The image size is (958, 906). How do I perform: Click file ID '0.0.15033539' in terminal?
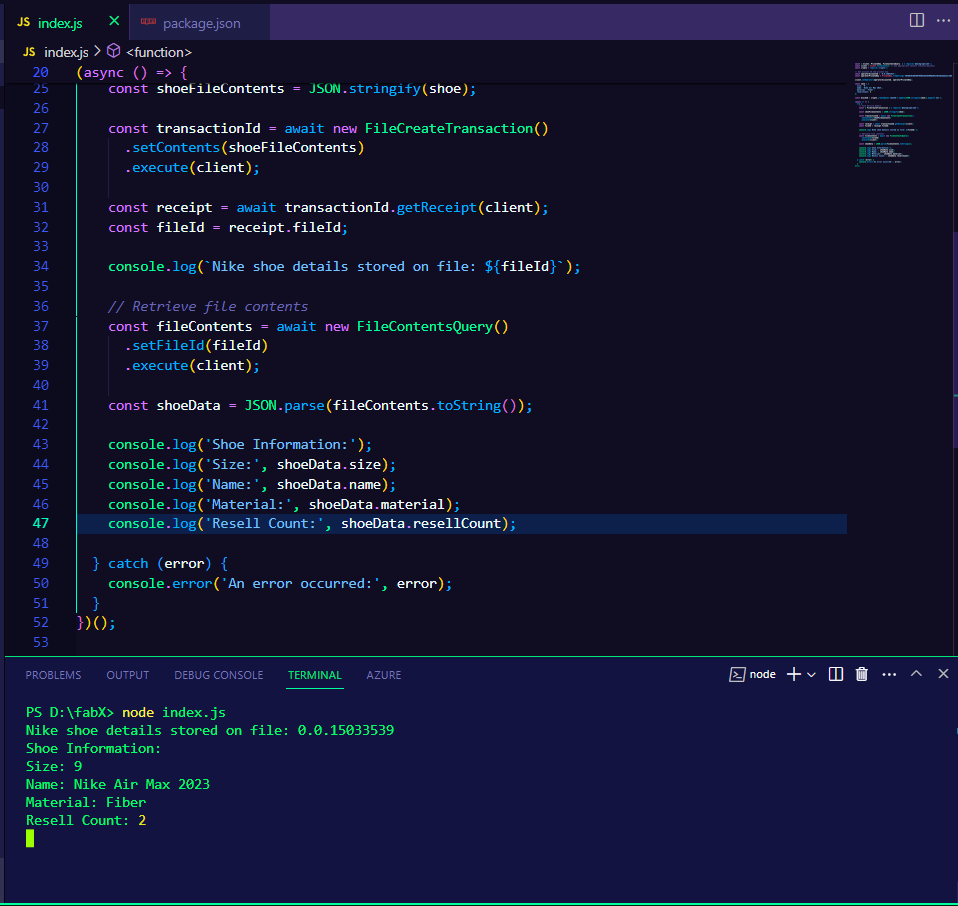pyautogui.click(x=346, y=731)
